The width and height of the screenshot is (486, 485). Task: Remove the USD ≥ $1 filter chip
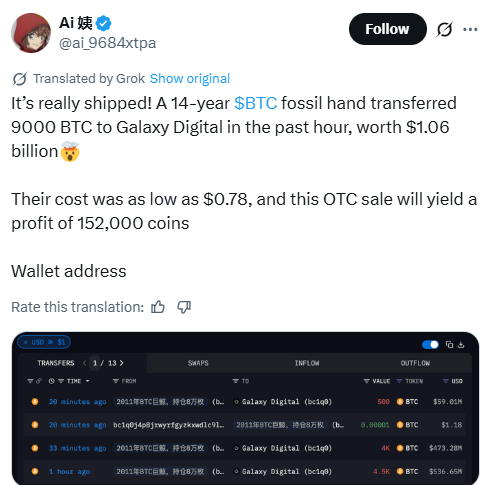point(26,342)
